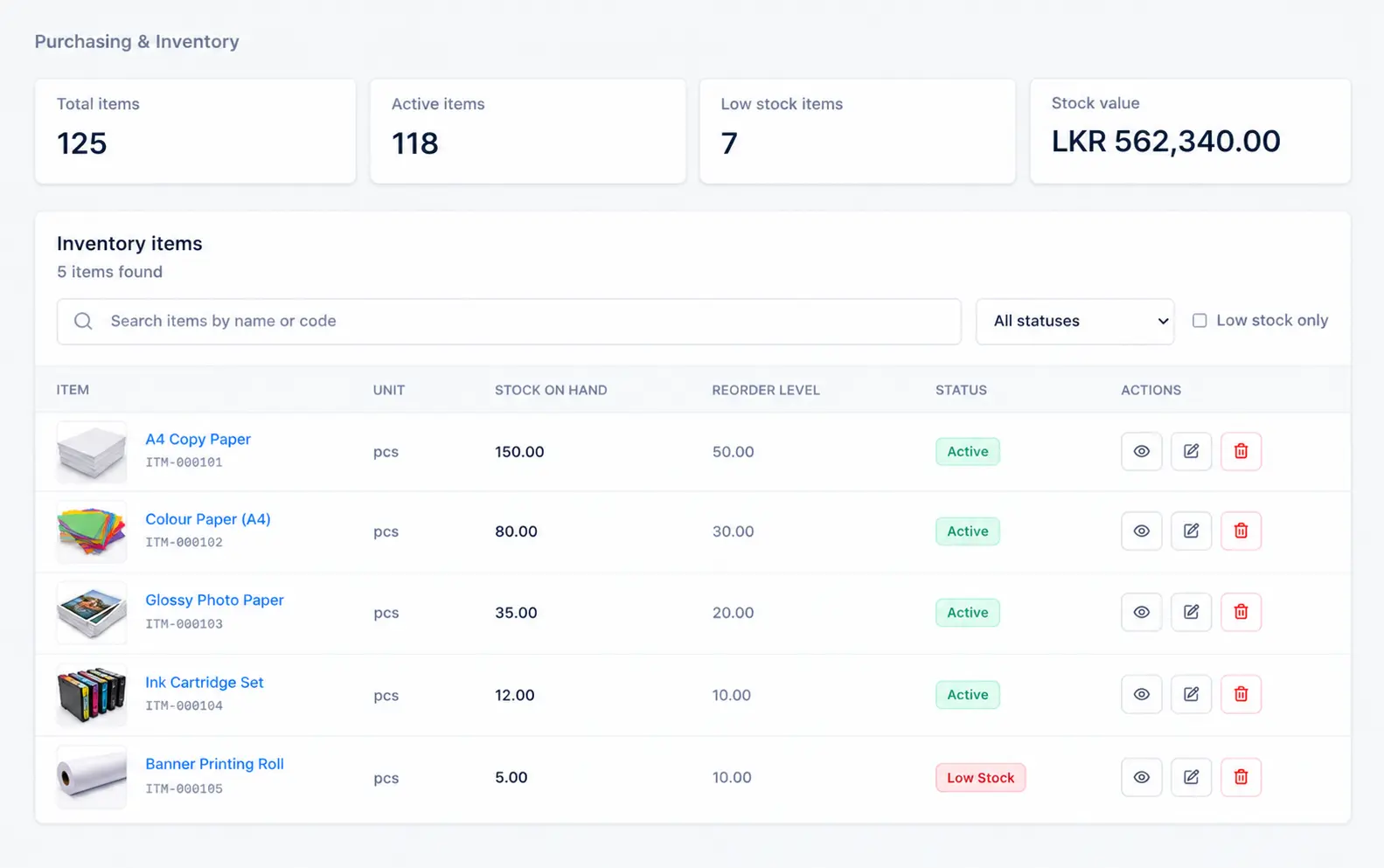Click the Stock value LKR 562,340.00 figure
This screenshot has height=868, width=1384.
1165,141
